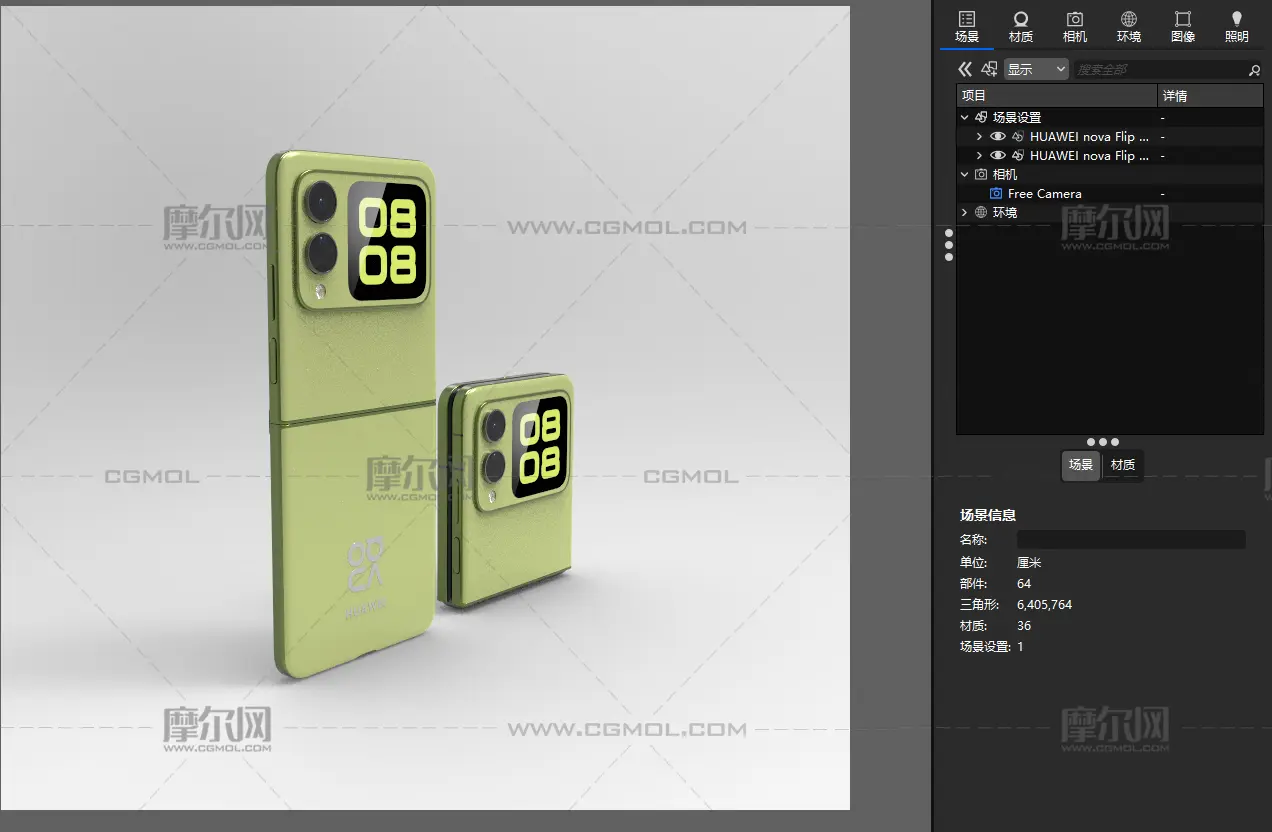Open the 材质 (Material) panel tab
This screenshot has width=1272, height=832.
pos(1021,26)
